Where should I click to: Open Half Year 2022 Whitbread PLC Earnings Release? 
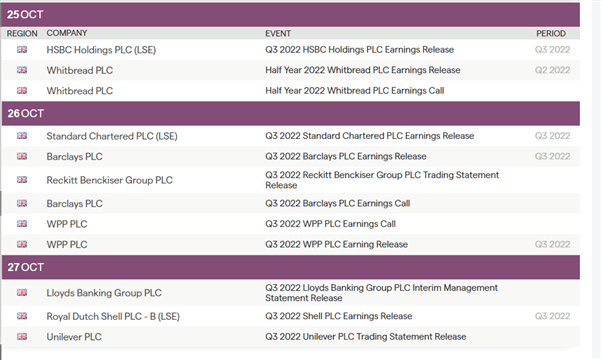pyautogui.click(x=363, y=70)
